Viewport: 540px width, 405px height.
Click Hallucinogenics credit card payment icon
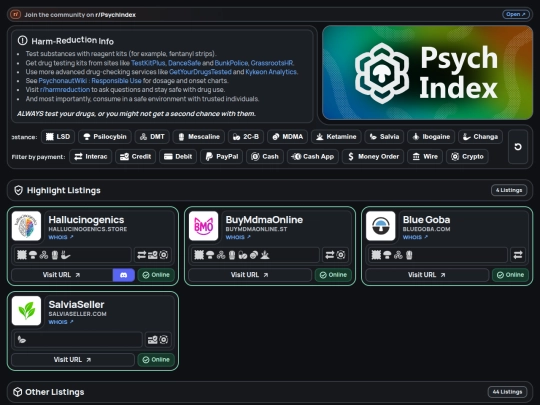coord(153,255)
